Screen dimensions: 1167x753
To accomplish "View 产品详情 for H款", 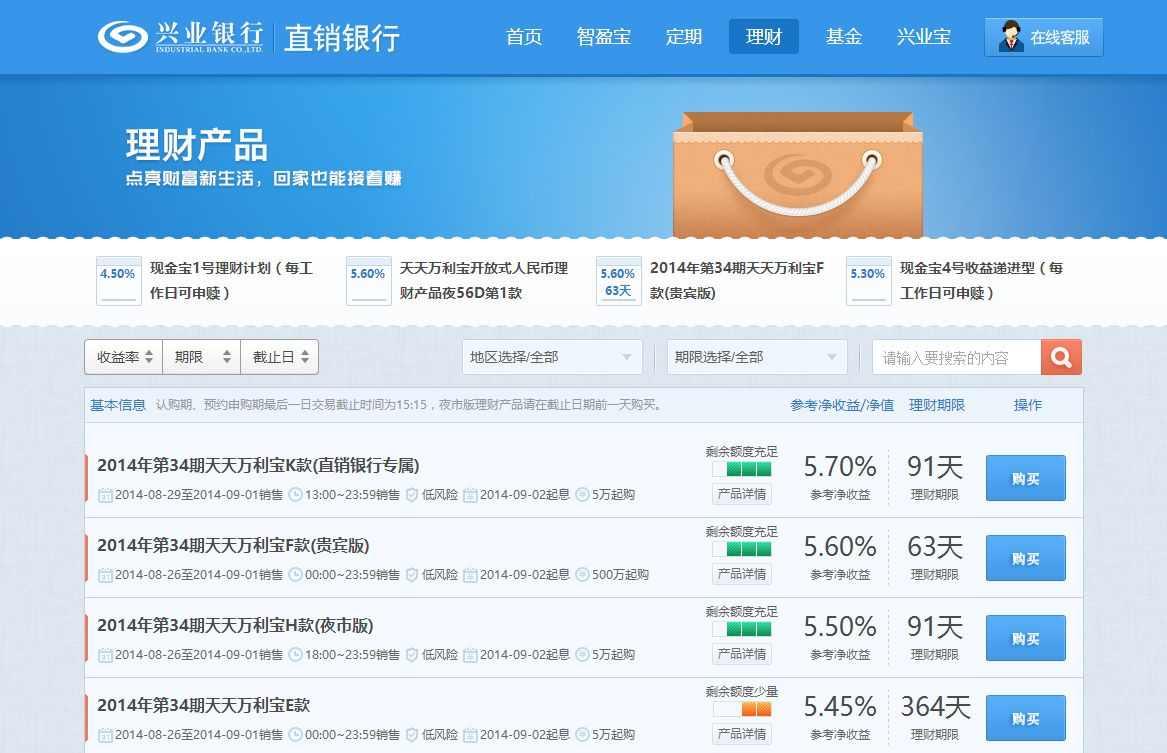I will coord(741,654).
